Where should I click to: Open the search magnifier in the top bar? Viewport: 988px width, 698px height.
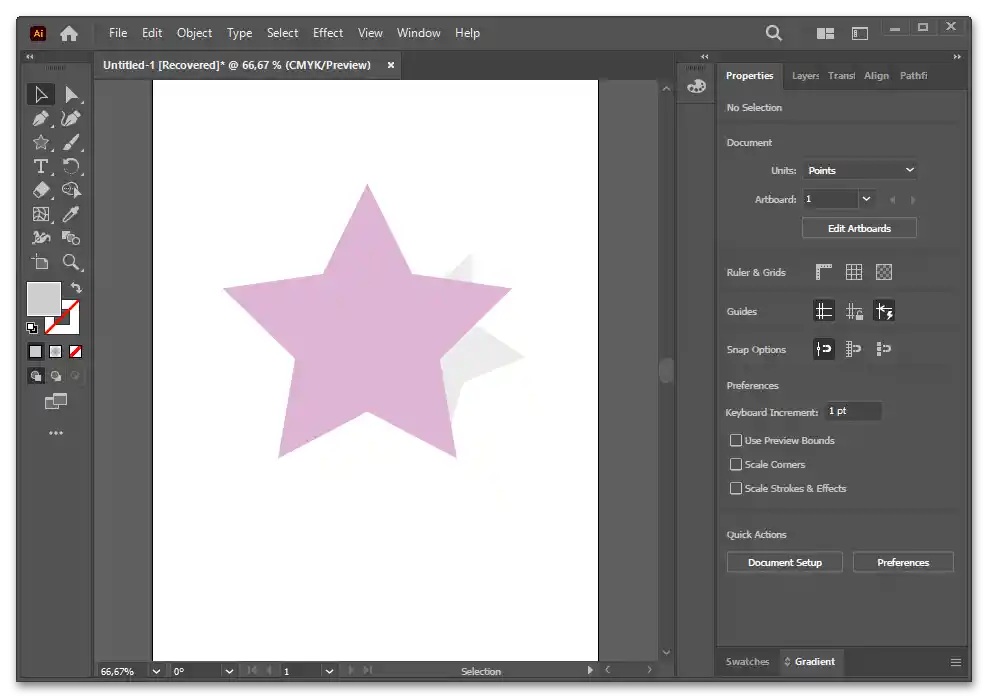click(774, 33)
